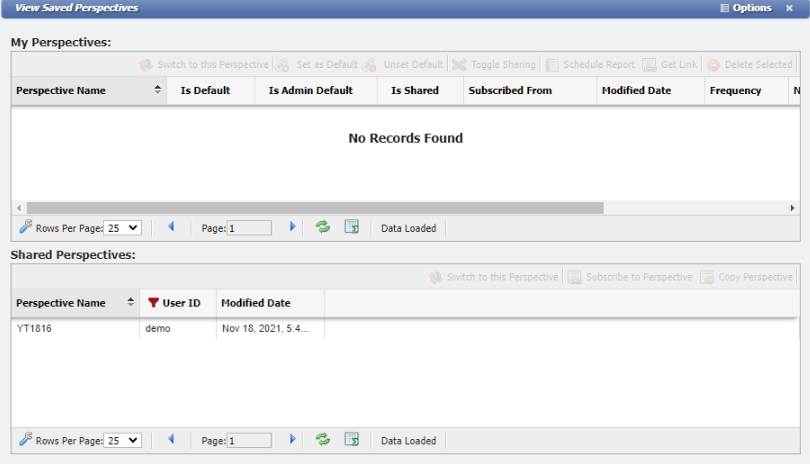Go to next page in My Perspectives
Image resolution: width=810 pixels, height=464 pixels.
292,228
